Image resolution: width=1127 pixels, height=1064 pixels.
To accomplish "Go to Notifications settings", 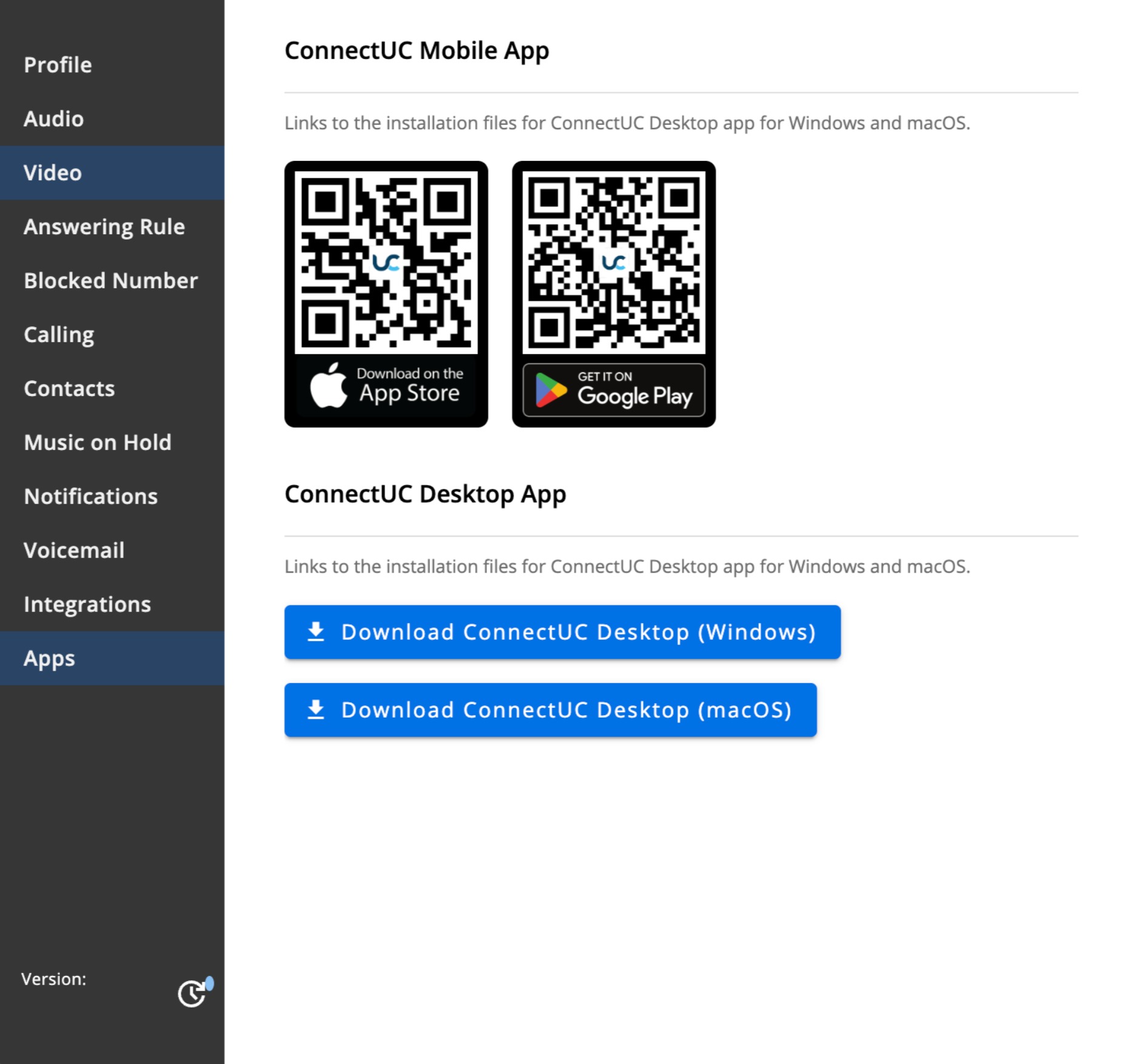I will [112, 497].
